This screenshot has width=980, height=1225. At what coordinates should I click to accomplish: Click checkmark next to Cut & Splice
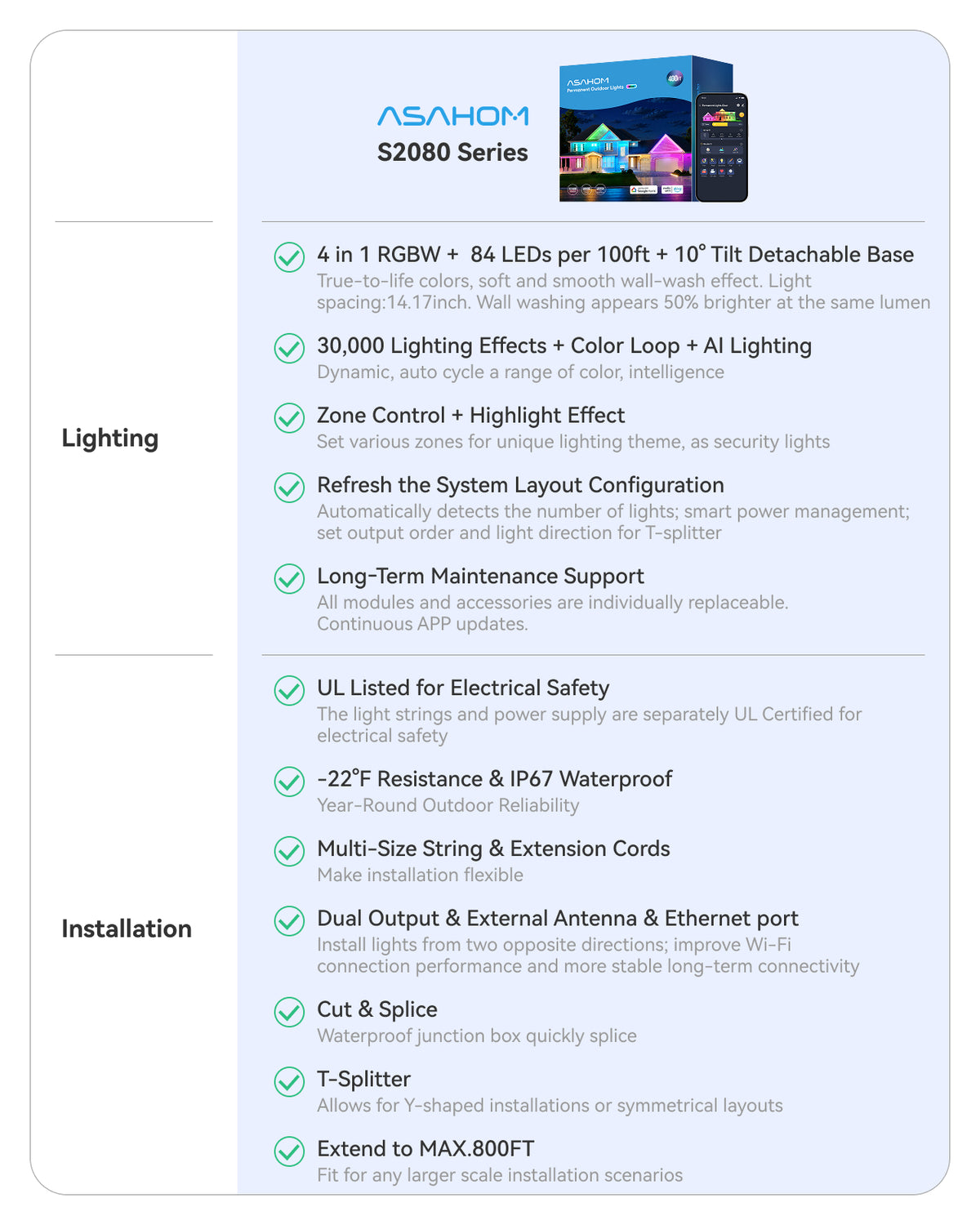pos(289,1012)
